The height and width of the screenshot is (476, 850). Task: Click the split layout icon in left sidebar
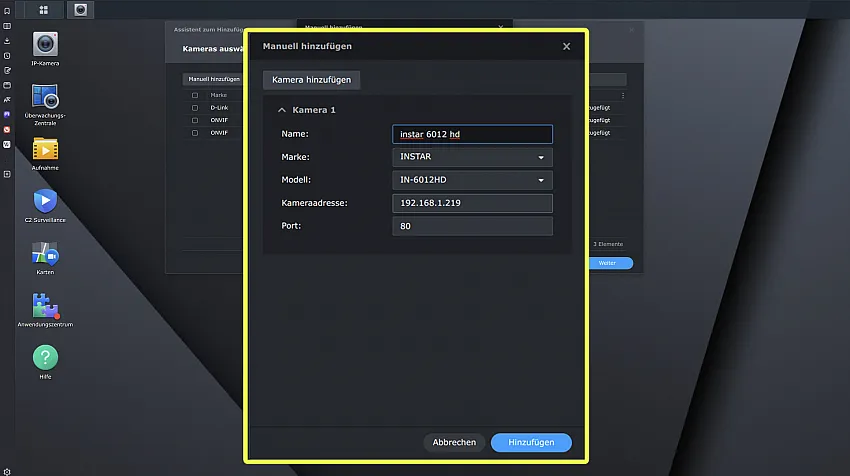(x=7, y=25)
